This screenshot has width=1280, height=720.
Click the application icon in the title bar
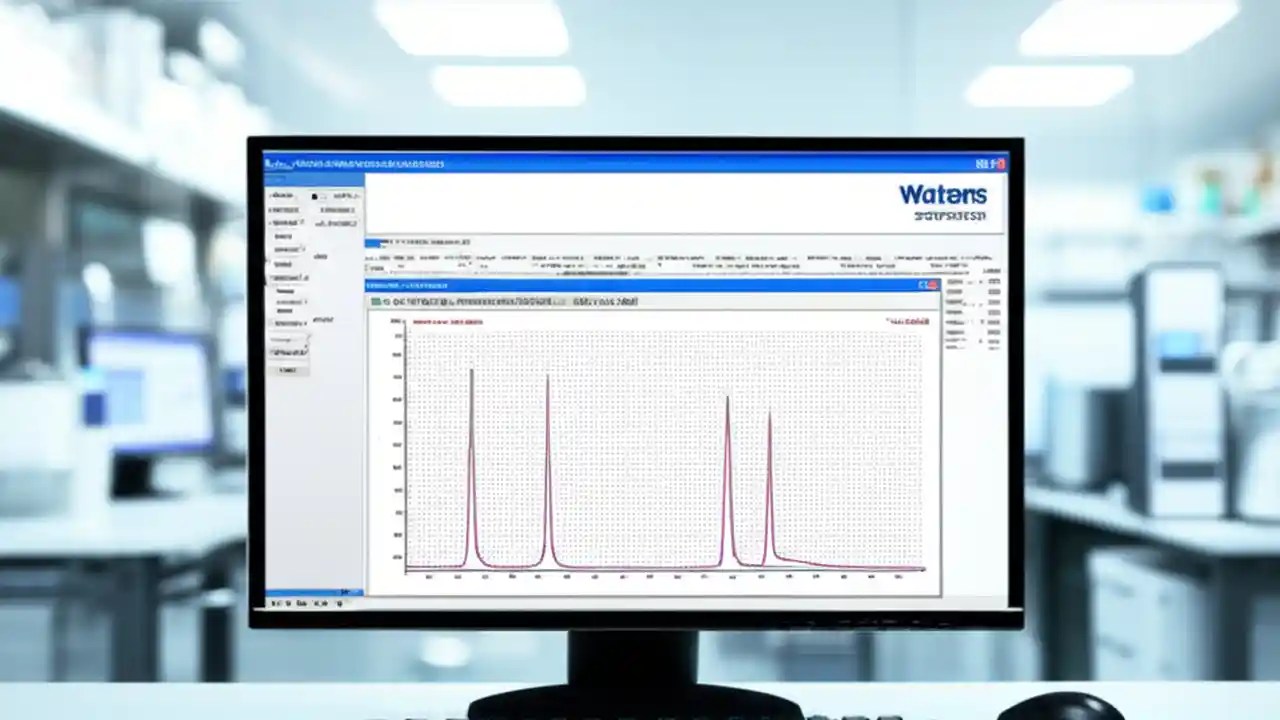[267, 161]
